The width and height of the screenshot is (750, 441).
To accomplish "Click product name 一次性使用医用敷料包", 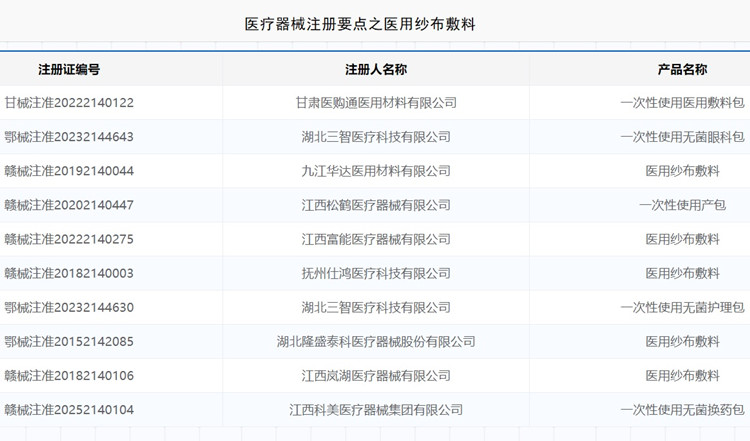I will coord(683,103).
